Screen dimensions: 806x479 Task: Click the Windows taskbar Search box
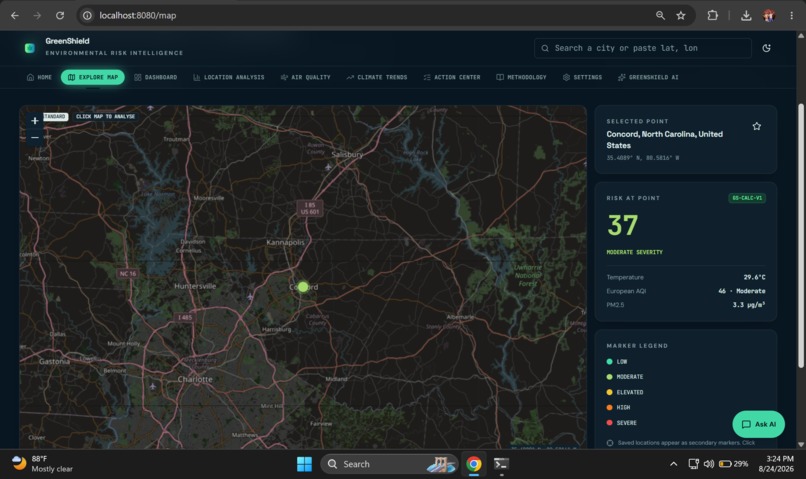(x=389, y=464)
